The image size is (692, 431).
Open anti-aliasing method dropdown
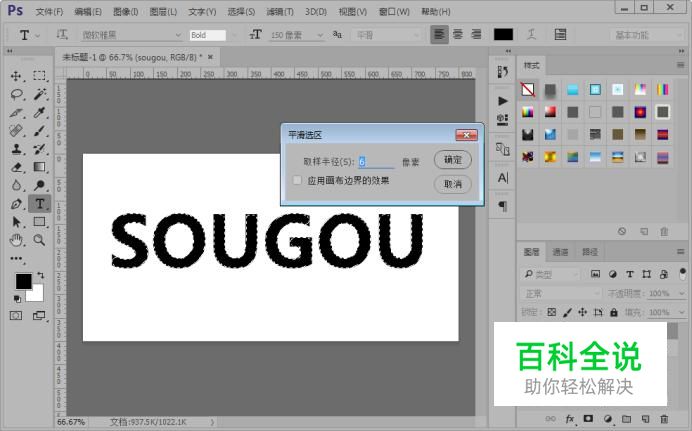pos(416,35)
